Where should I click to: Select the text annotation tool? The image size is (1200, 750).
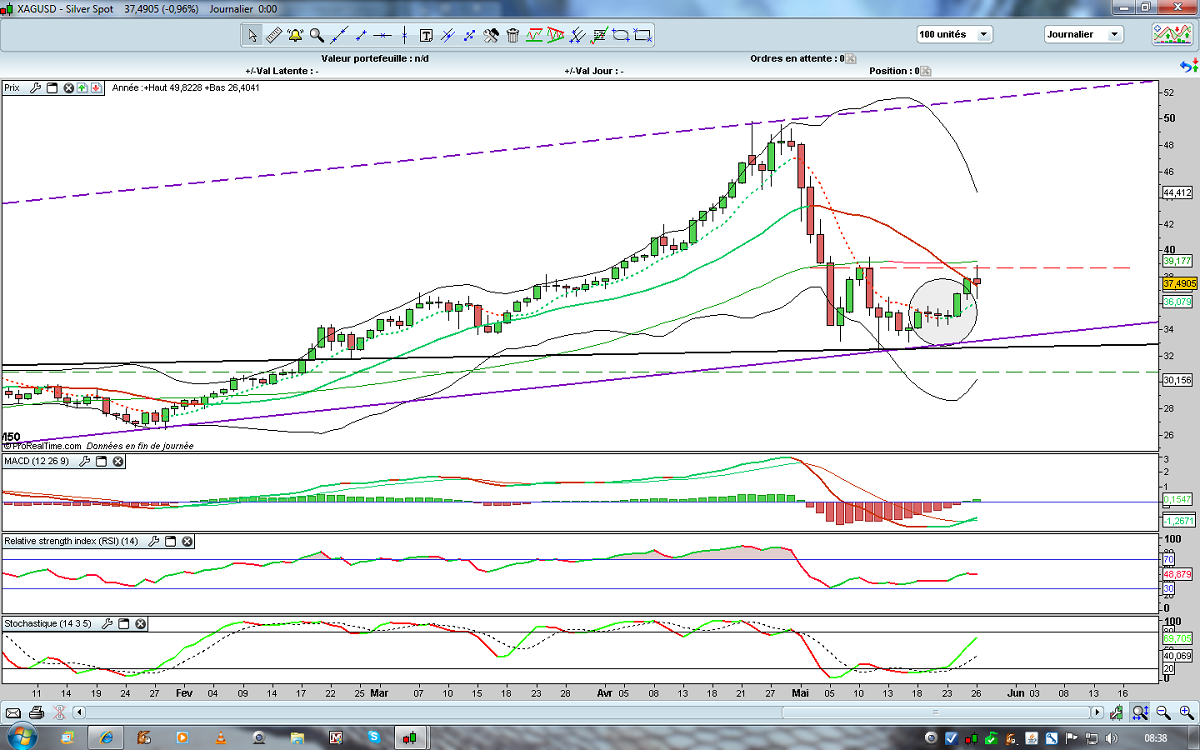(426, 35)
